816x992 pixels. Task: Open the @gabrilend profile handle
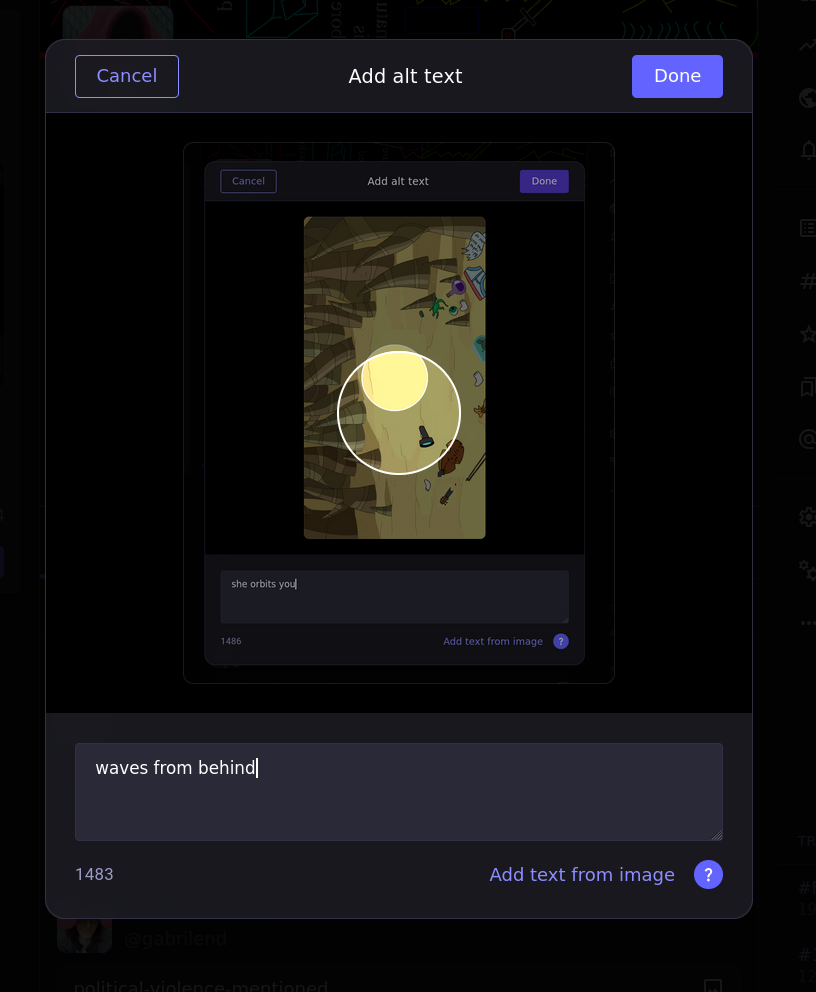tap(175, 938)
